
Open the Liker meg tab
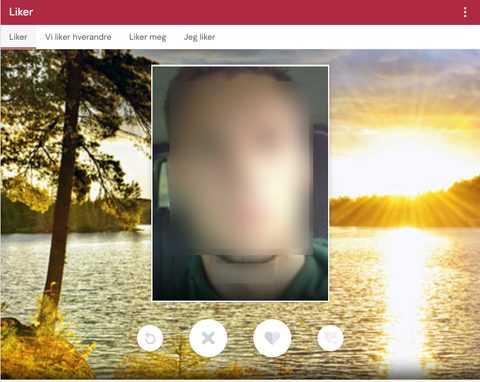point(148,37)
